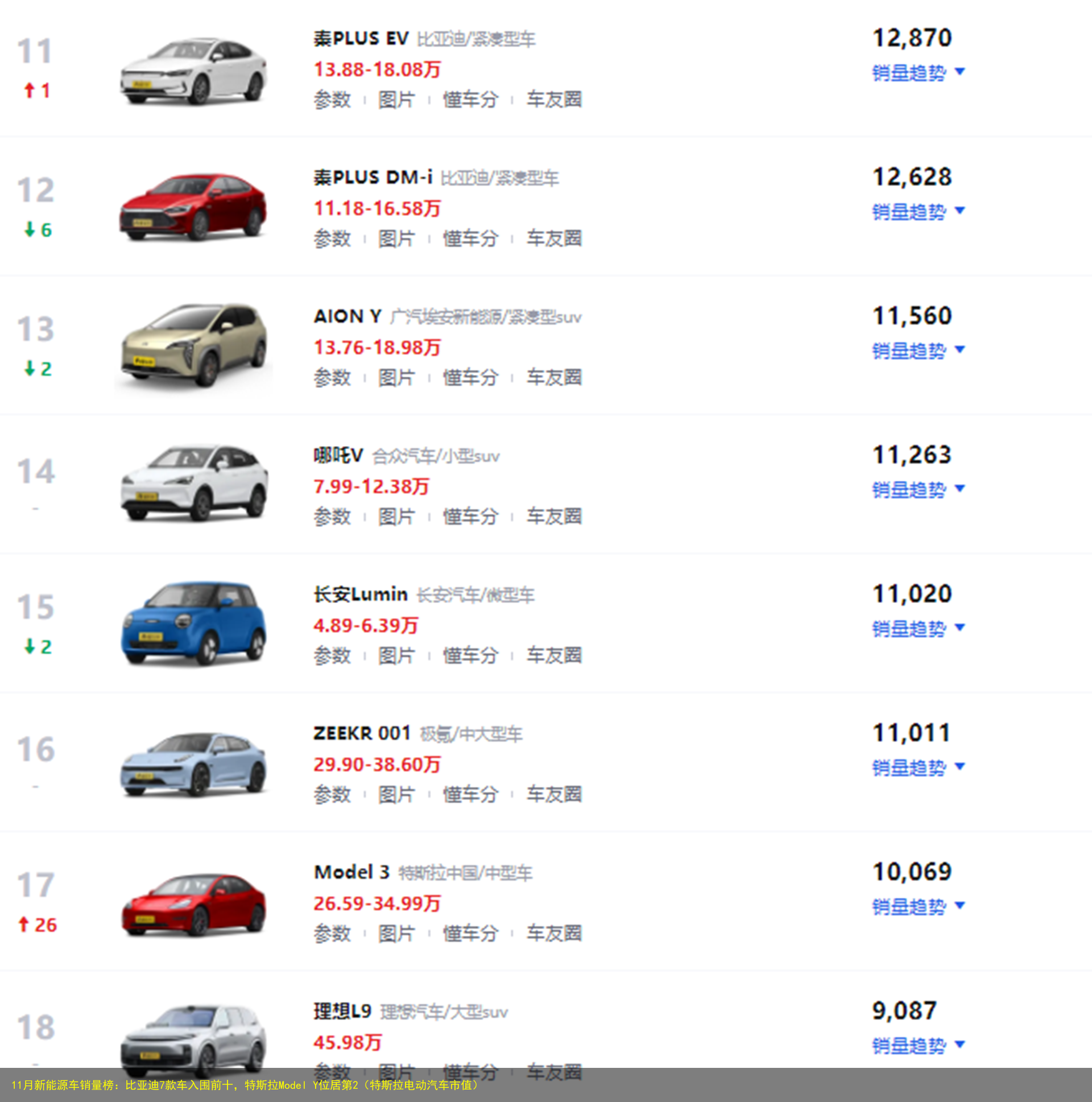1092x1102 pixels.
Task: Expand 销量趋势 dropdown for 哪吒V
Action: coord(918,489)
